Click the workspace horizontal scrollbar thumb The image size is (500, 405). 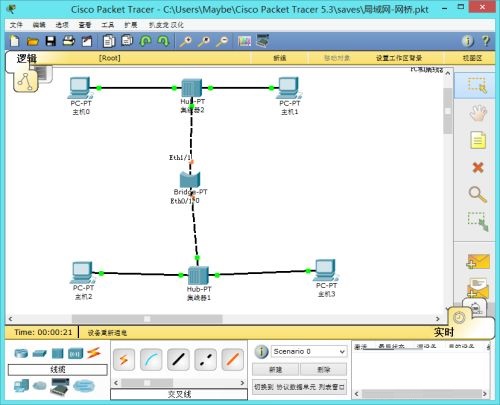pos(147,319)
